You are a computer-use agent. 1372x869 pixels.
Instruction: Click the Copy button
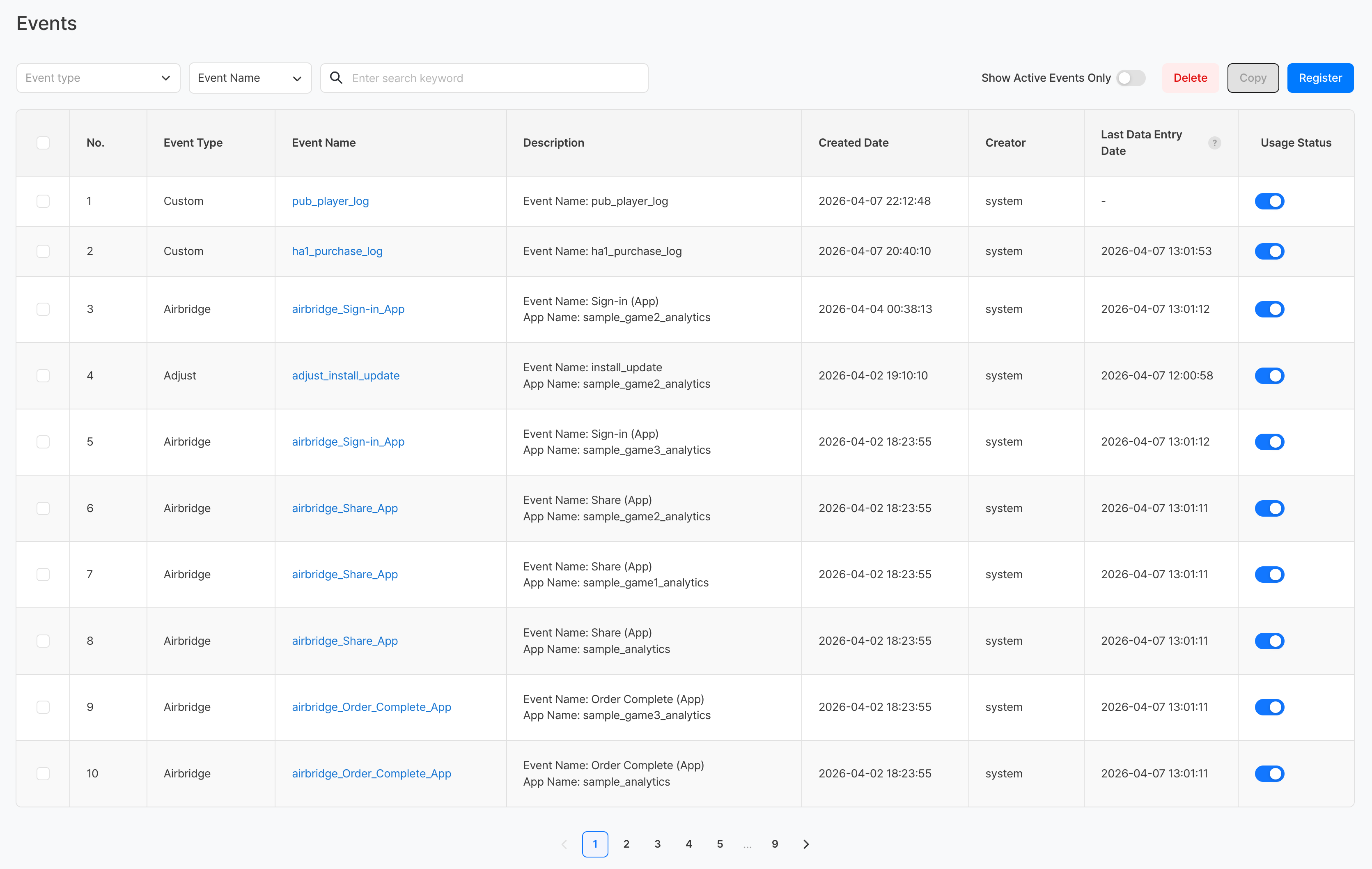tap(1253, 78)
